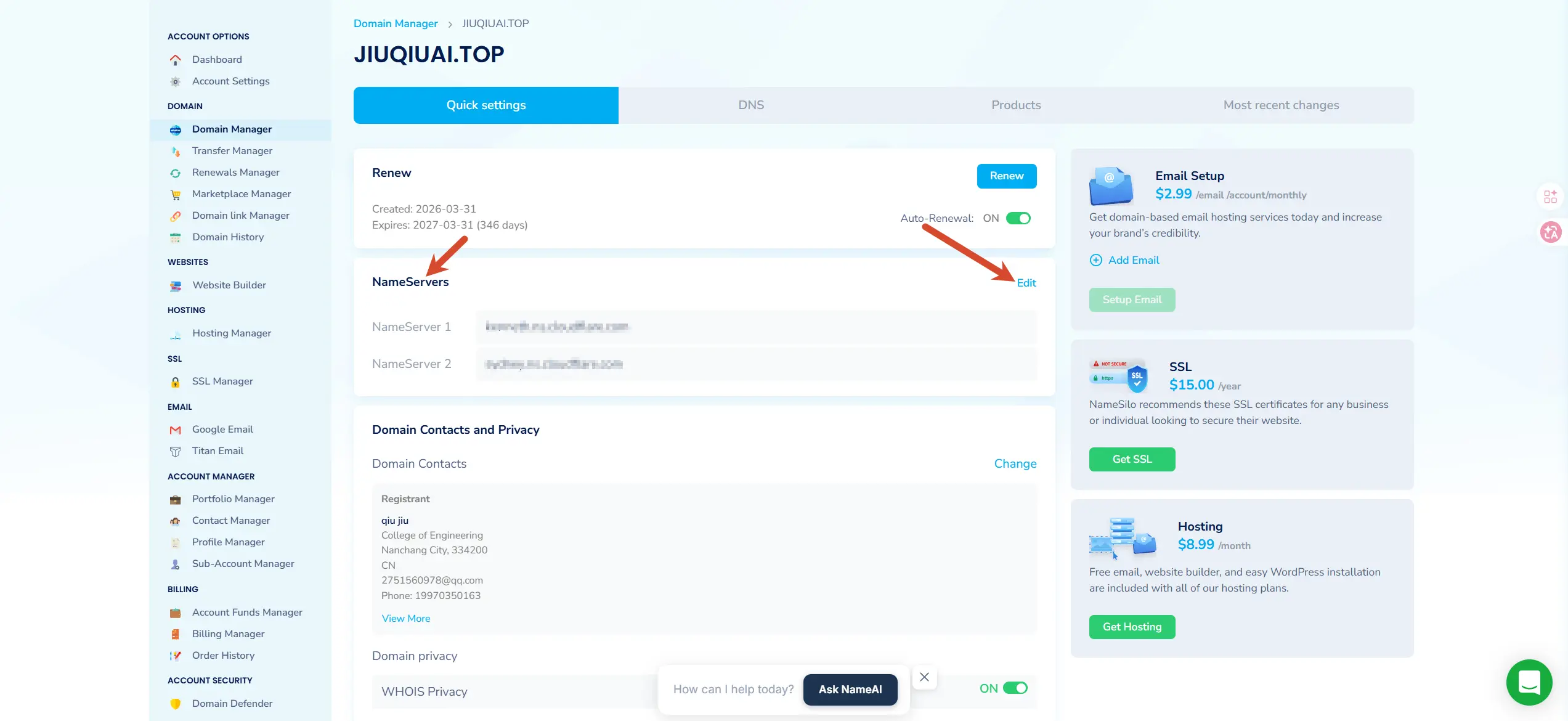1568x721 pixels.
Task: Open the live chat bubble icon
Action: point(1529,682)
